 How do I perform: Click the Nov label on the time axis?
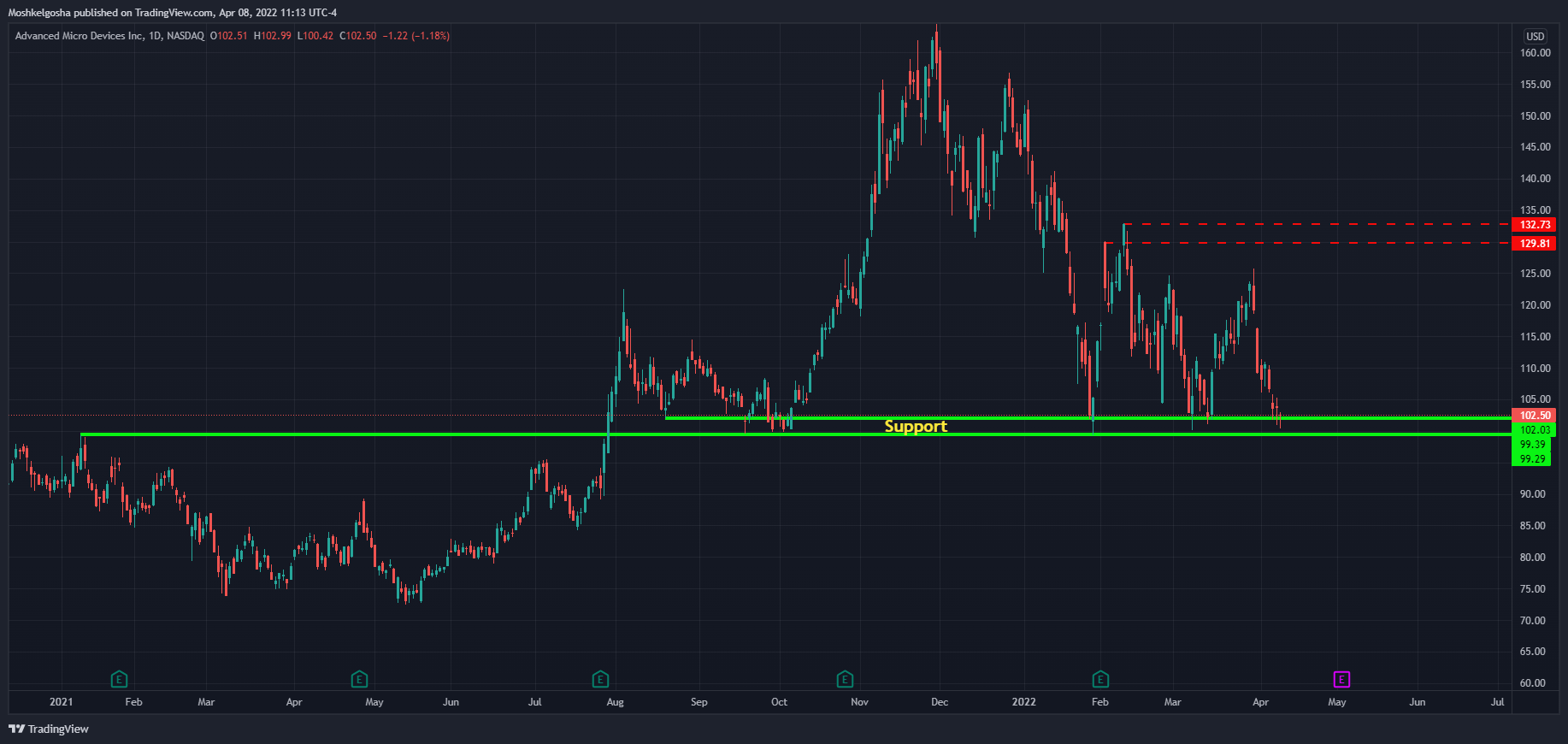click(859, 702)
